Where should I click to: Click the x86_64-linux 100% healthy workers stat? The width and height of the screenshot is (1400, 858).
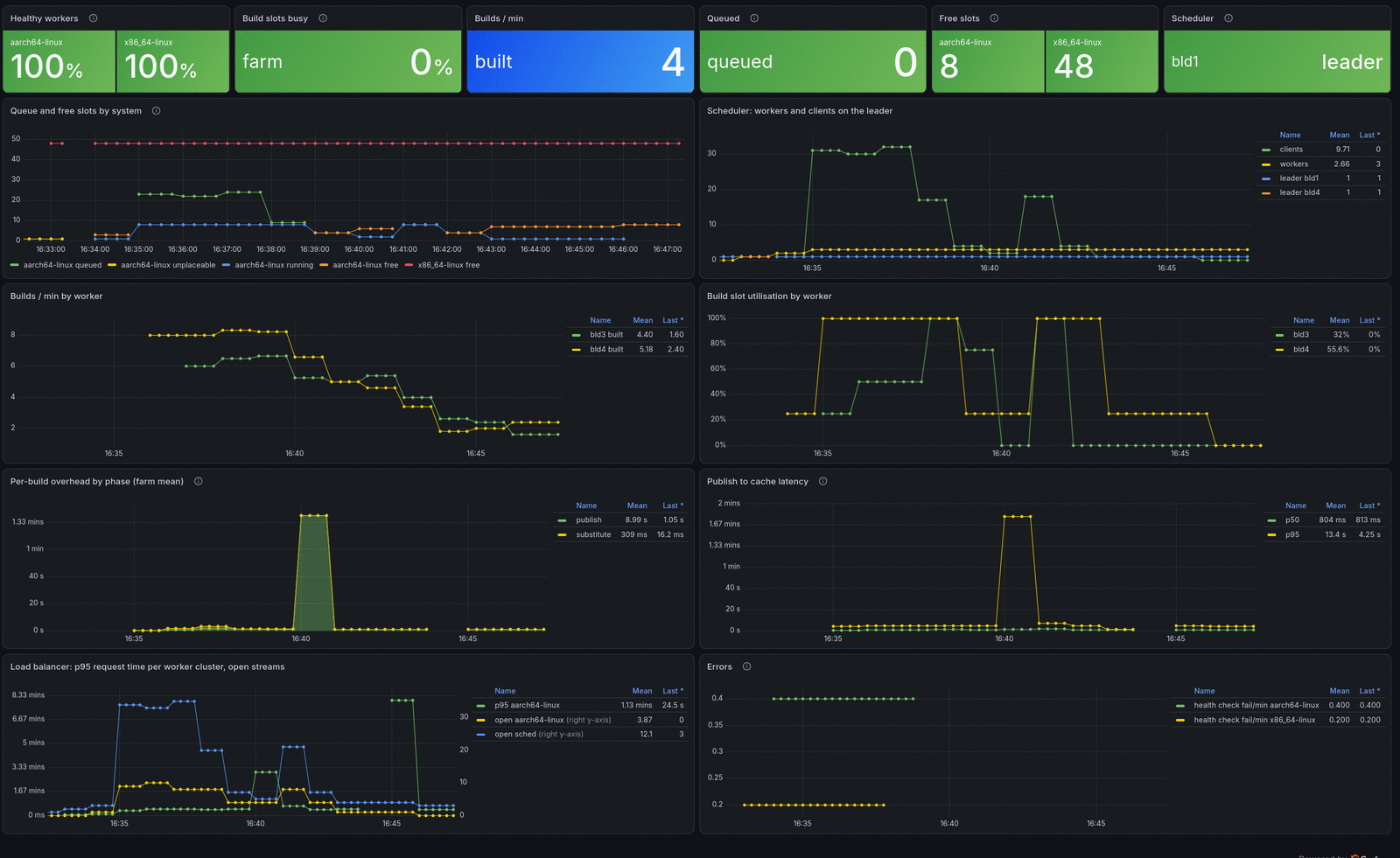tap(173, 61)
